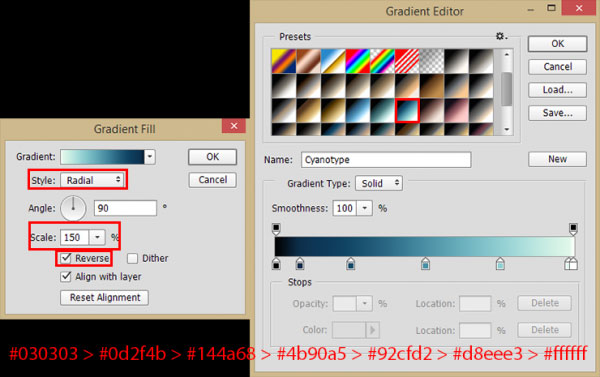The image size is (600, 377).
Task: Click the Angle dial in Gradient Fill
Action: pos(73,208)
